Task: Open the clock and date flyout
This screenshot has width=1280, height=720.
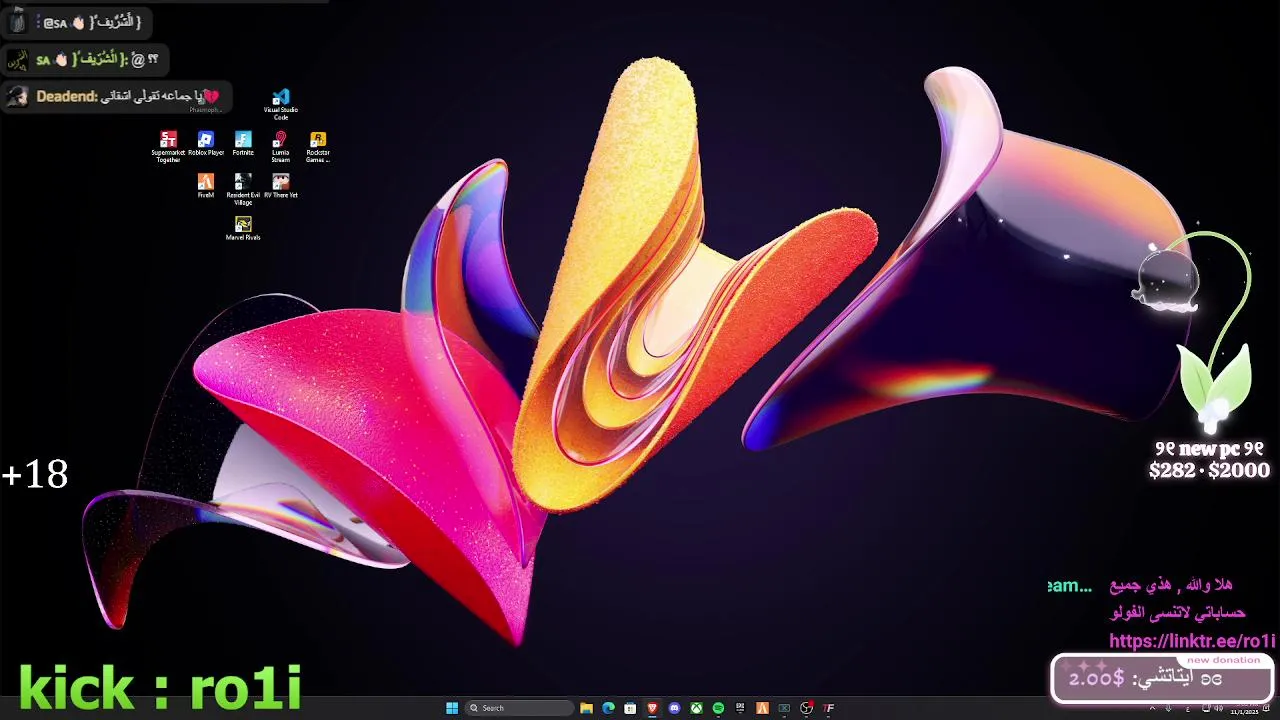Action: pyautogui.click(x=1245, y=708)
